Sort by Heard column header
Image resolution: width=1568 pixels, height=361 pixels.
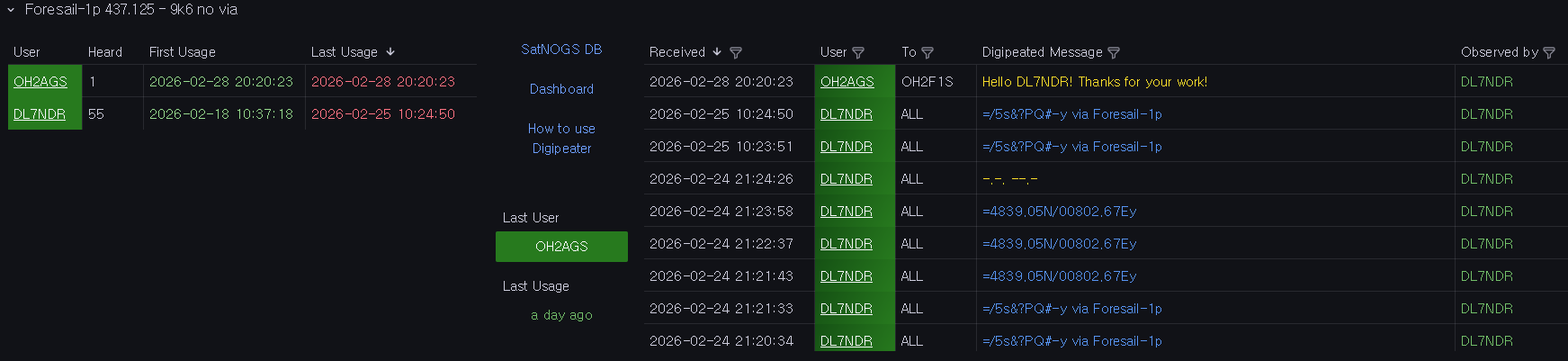(x=105, y=52)
